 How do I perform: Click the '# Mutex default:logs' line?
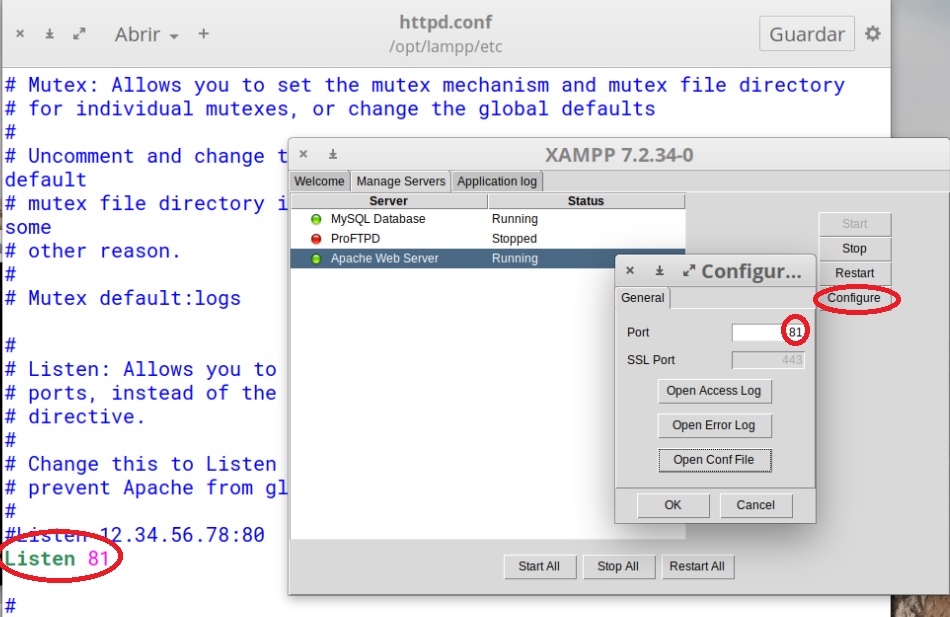coord(123,298)
